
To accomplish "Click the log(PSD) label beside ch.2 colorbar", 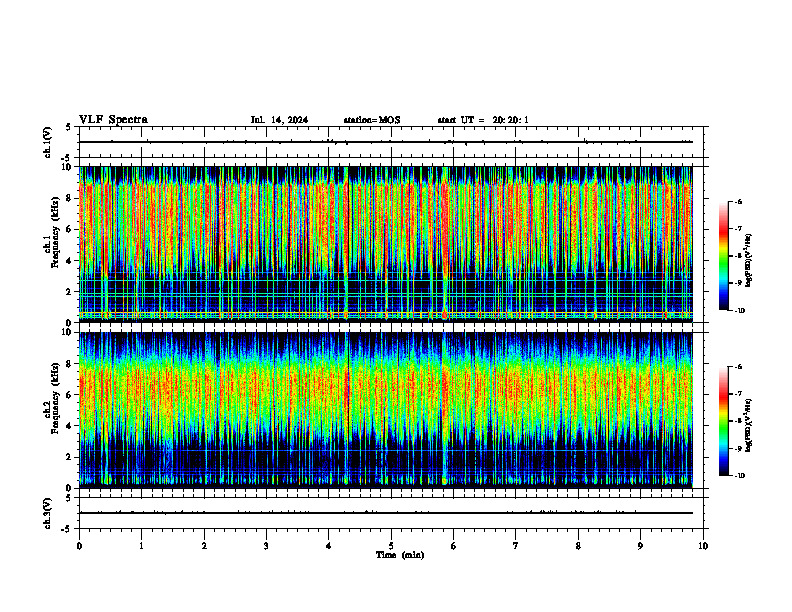I will [x=749, y=426].
